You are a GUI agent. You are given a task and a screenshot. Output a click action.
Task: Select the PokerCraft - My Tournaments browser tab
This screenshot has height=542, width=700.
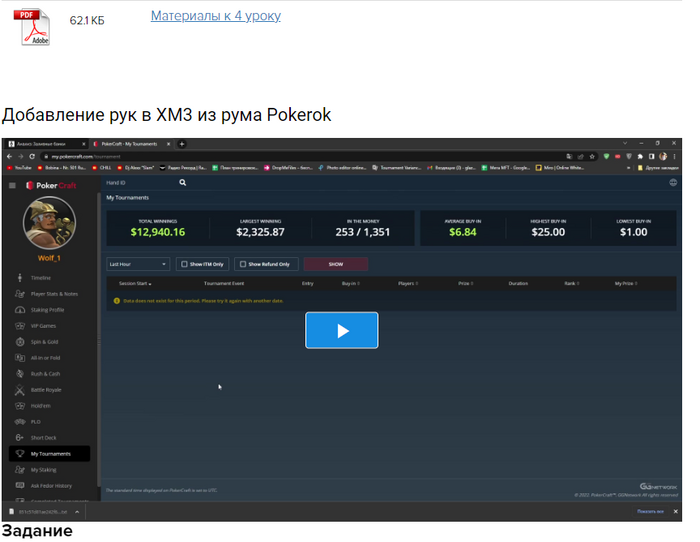coord(131,144)
